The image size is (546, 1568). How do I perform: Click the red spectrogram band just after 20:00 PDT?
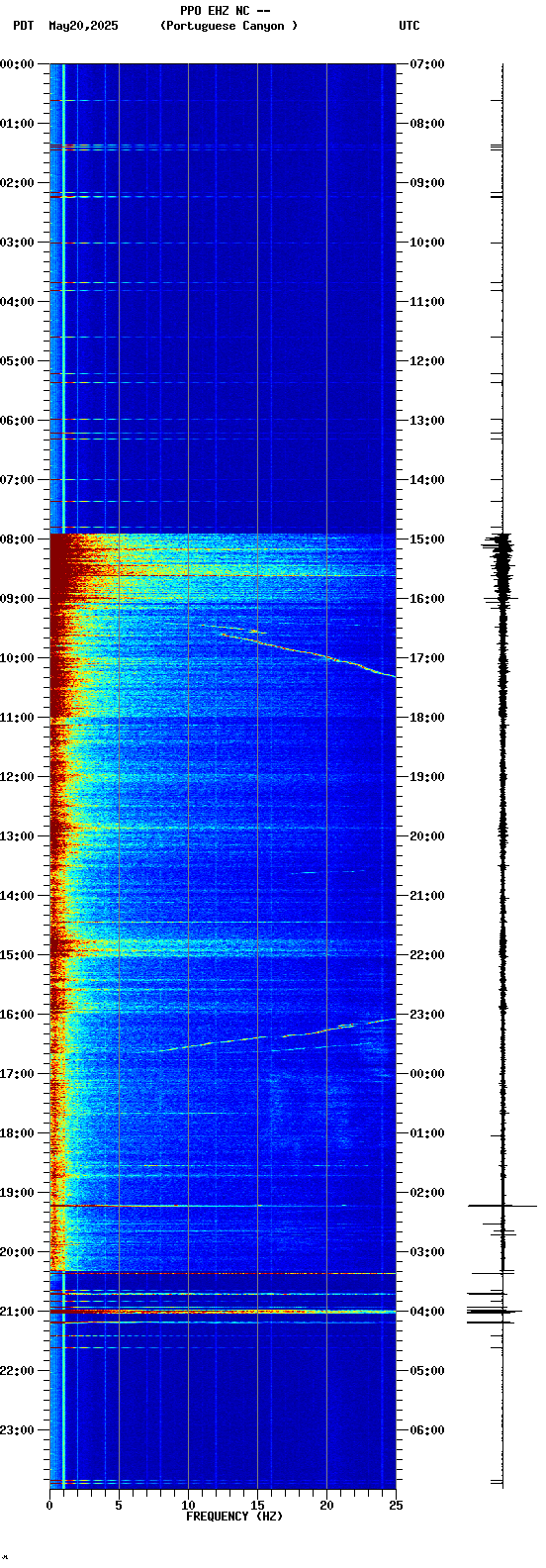[x=223, y=1273]
